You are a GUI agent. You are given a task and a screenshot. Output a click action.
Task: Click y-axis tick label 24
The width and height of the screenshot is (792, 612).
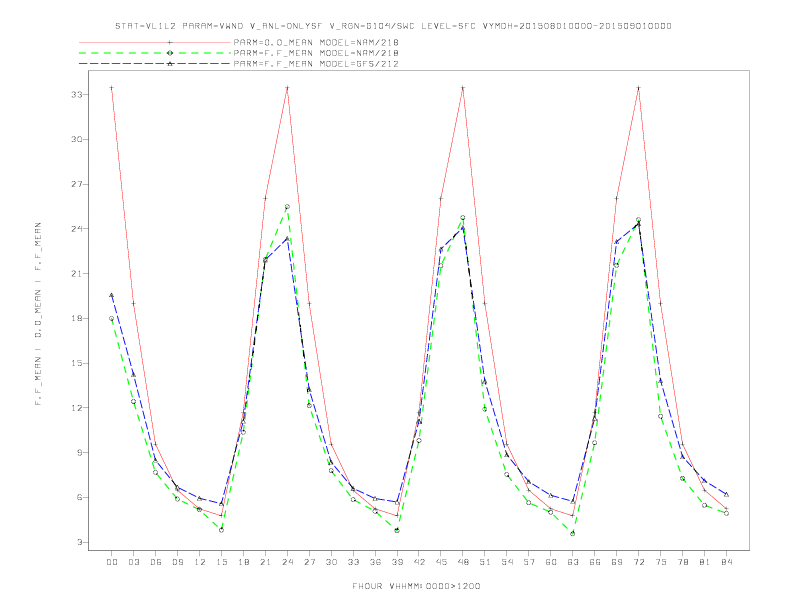(77, 229)
